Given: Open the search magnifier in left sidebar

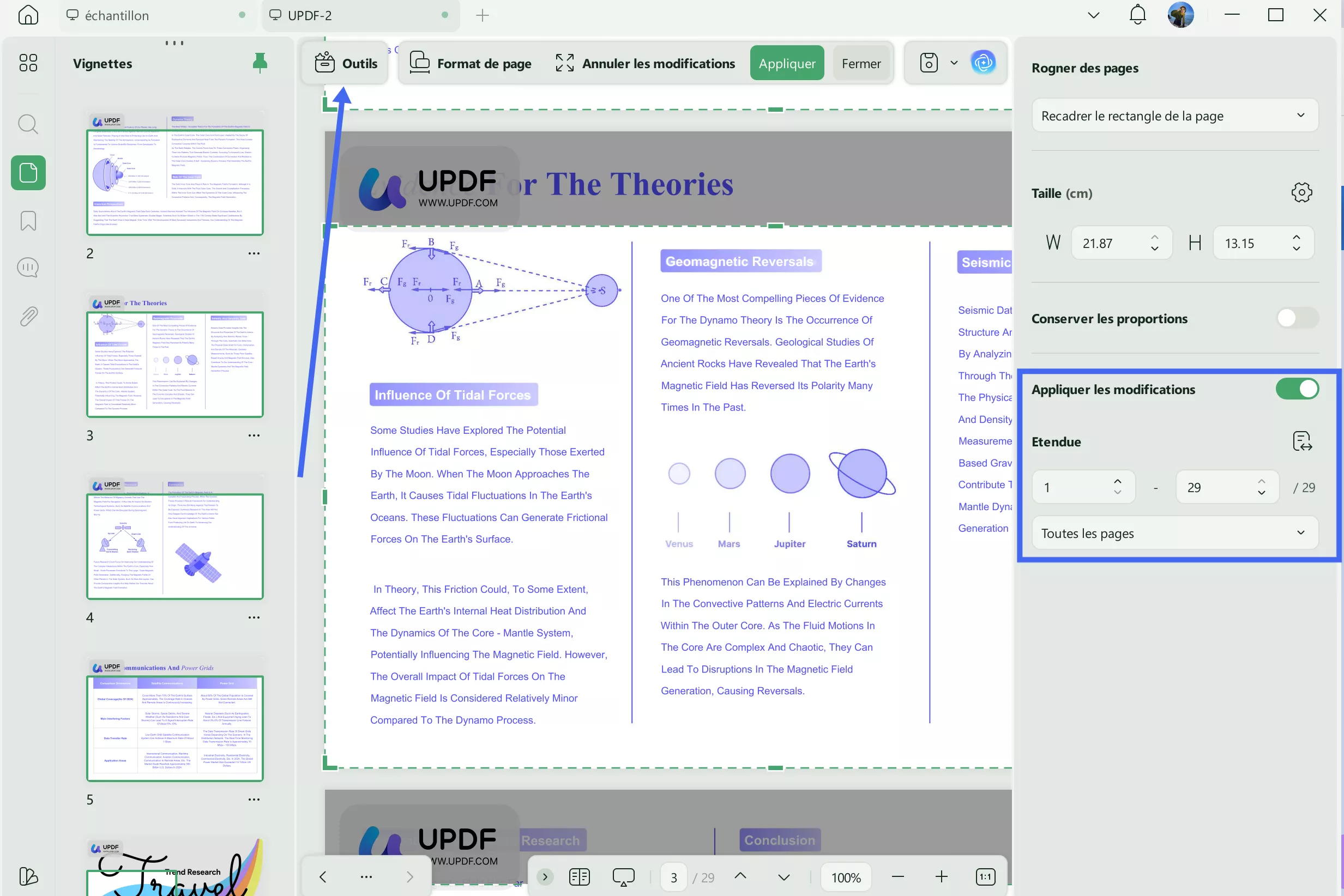Looking at the screenshot, I should [x=27, y=124].
